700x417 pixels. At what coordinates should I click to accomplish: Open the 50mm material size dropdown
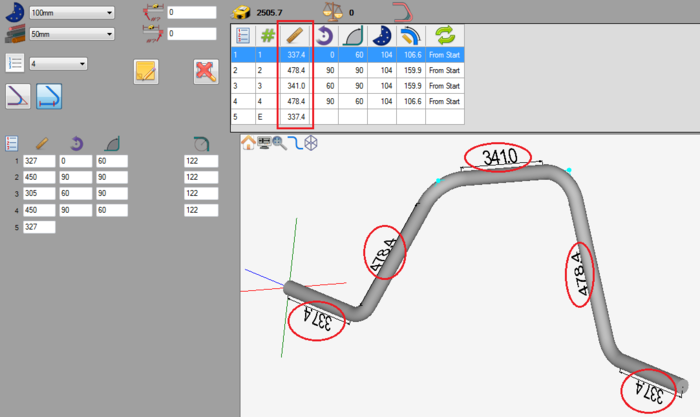pos(72,34)
